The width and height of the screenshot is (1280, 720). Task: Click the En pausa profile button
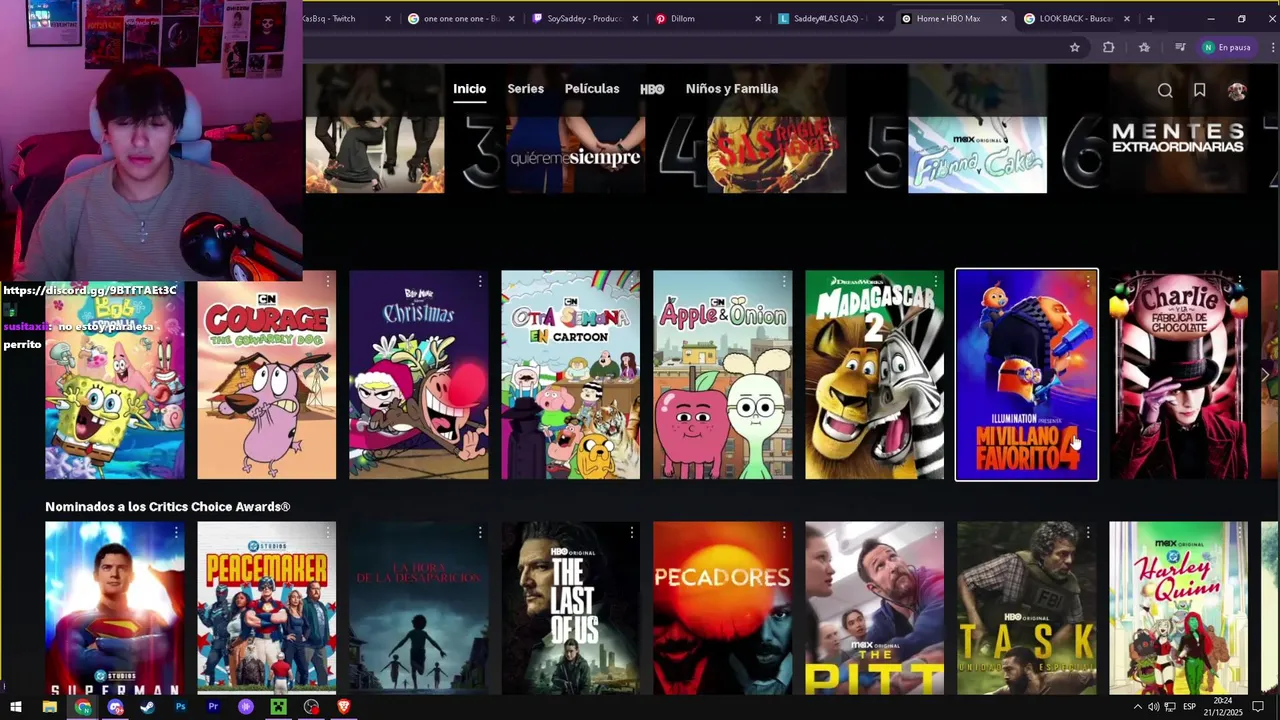1226,47
